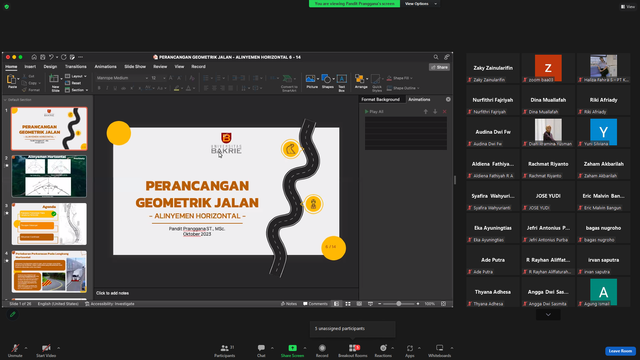The image size is (640, 360).
Task: Expand audio options arrow next to Unmute
Action: tap(26, 348)
